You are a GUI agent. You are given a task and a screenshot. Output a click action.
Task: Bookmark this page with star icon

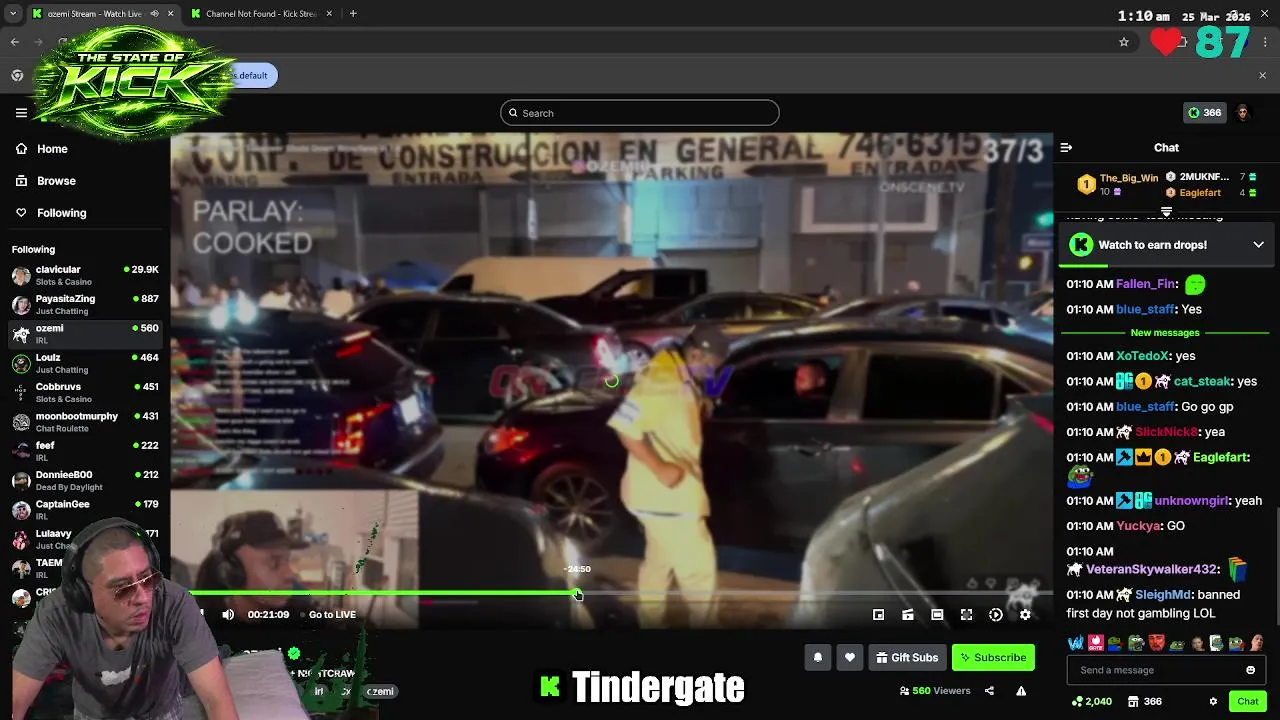1124,42
